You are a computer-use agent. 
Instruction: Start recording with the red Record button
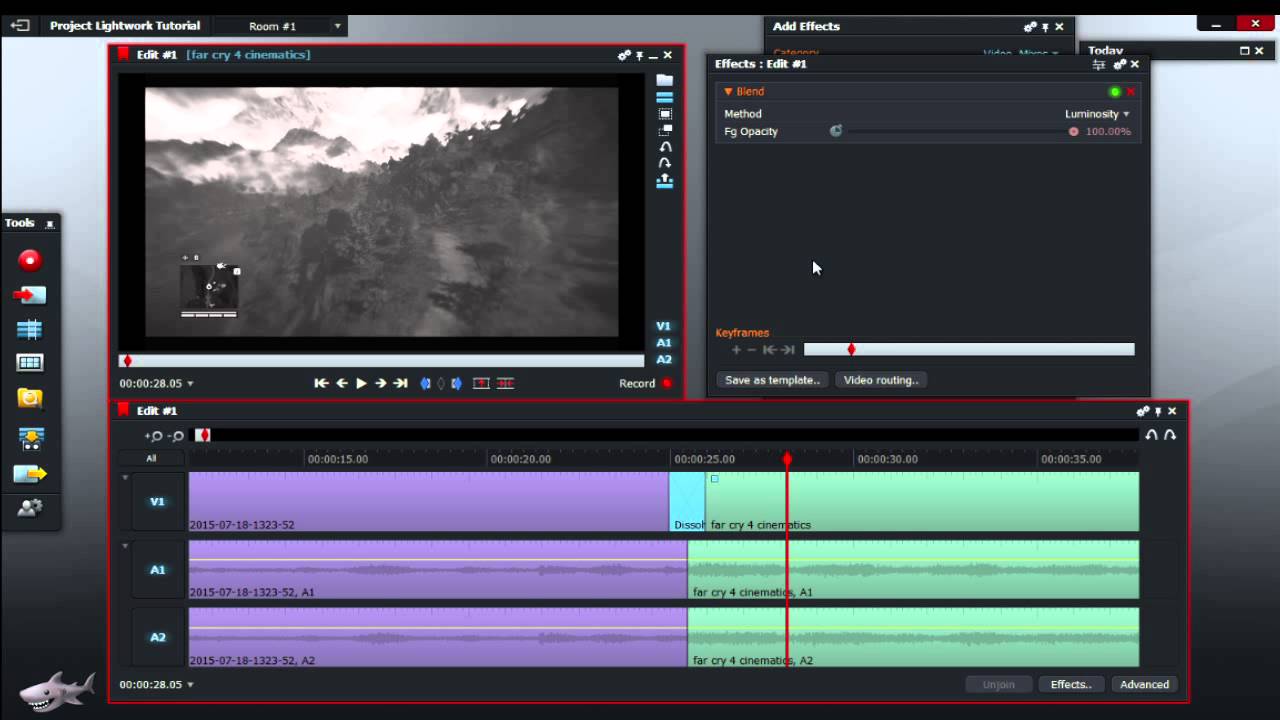coord(667,383)
